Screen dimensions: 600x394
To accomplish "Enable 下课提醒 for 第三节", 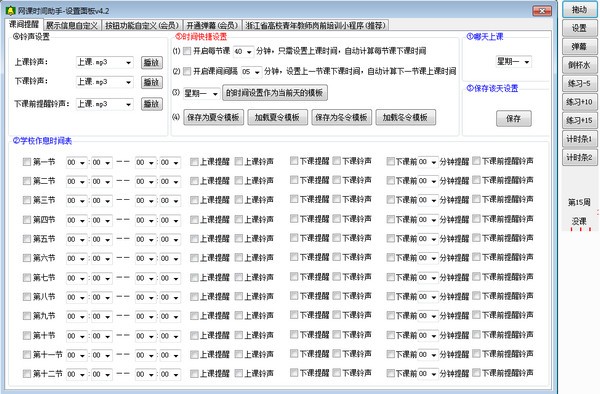I will [294, 199].
